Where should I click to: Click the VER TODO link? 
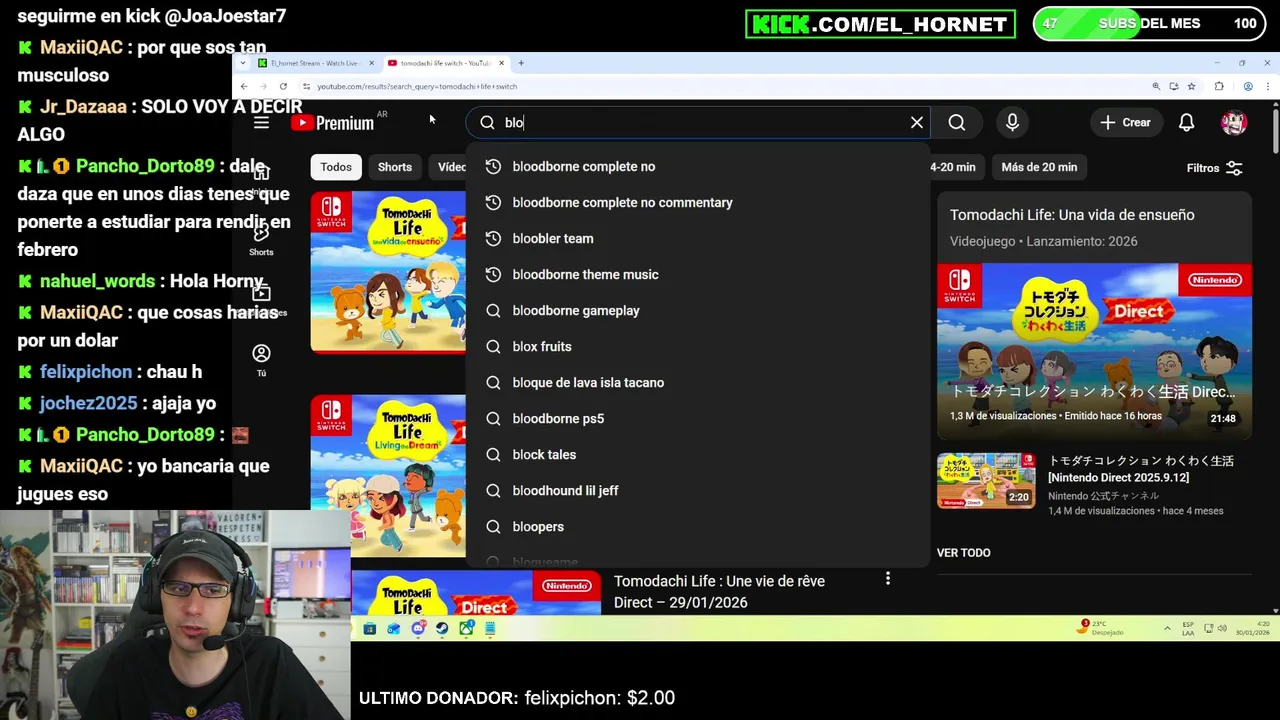[964, 552]
